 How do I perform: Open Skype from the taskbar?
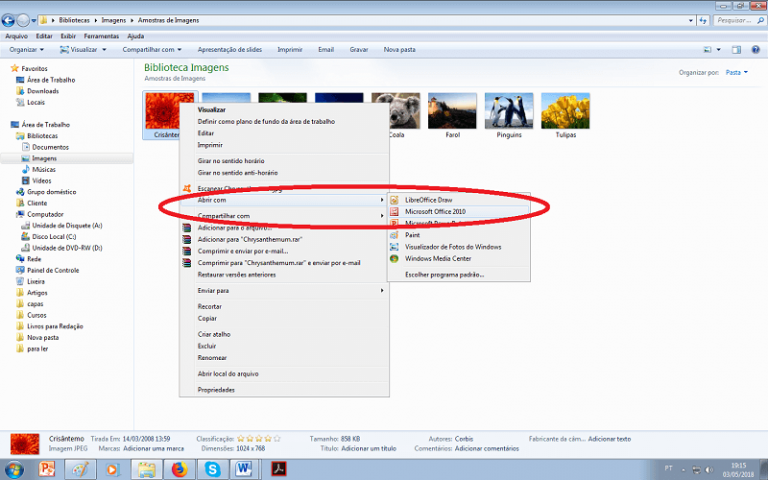[214, 468]
